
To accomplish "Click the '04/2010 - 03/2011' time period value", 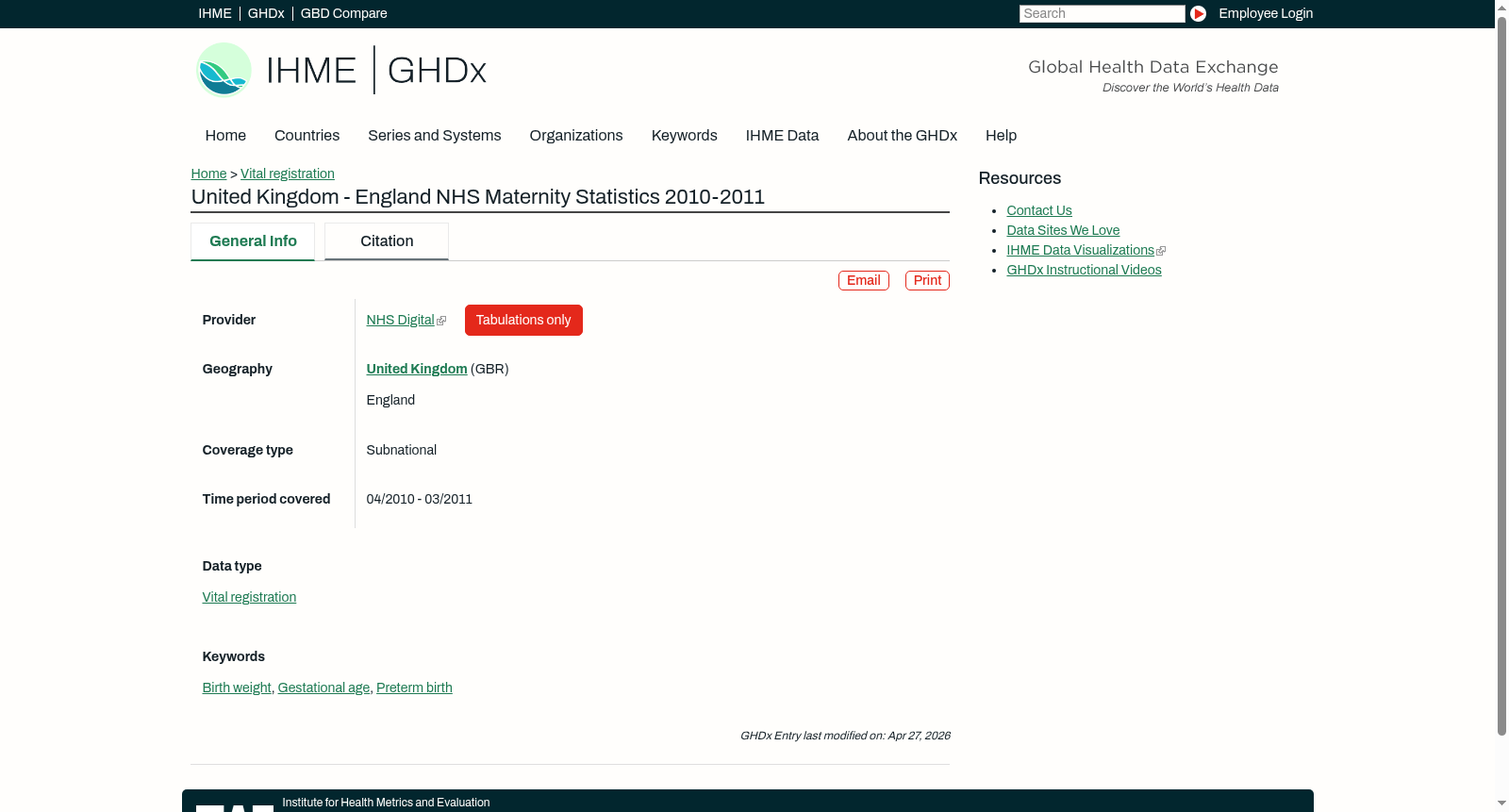I will click(x=420, y=499).
